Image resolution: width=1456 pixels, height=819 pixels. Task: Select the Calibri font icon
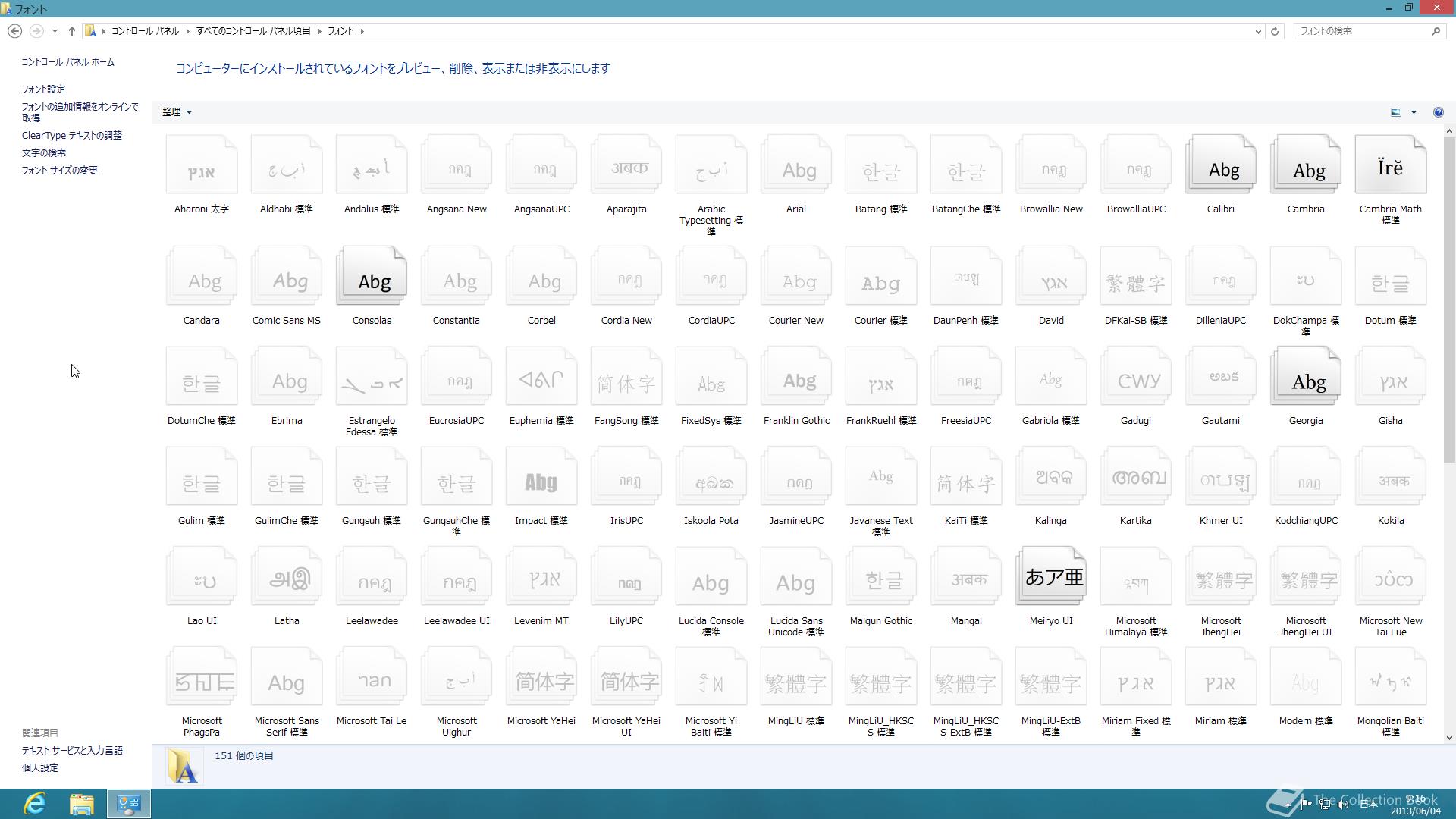coord(1221,165)
